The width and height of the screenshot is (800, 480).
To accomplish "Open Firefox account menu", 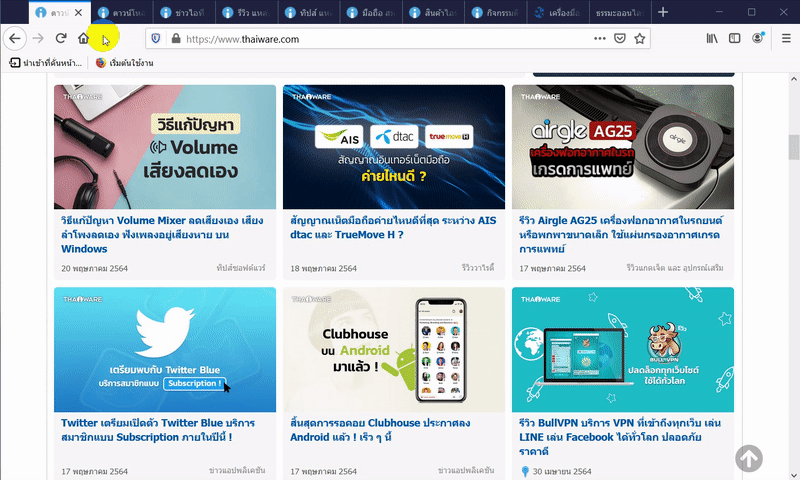I will tap(758, 38).
